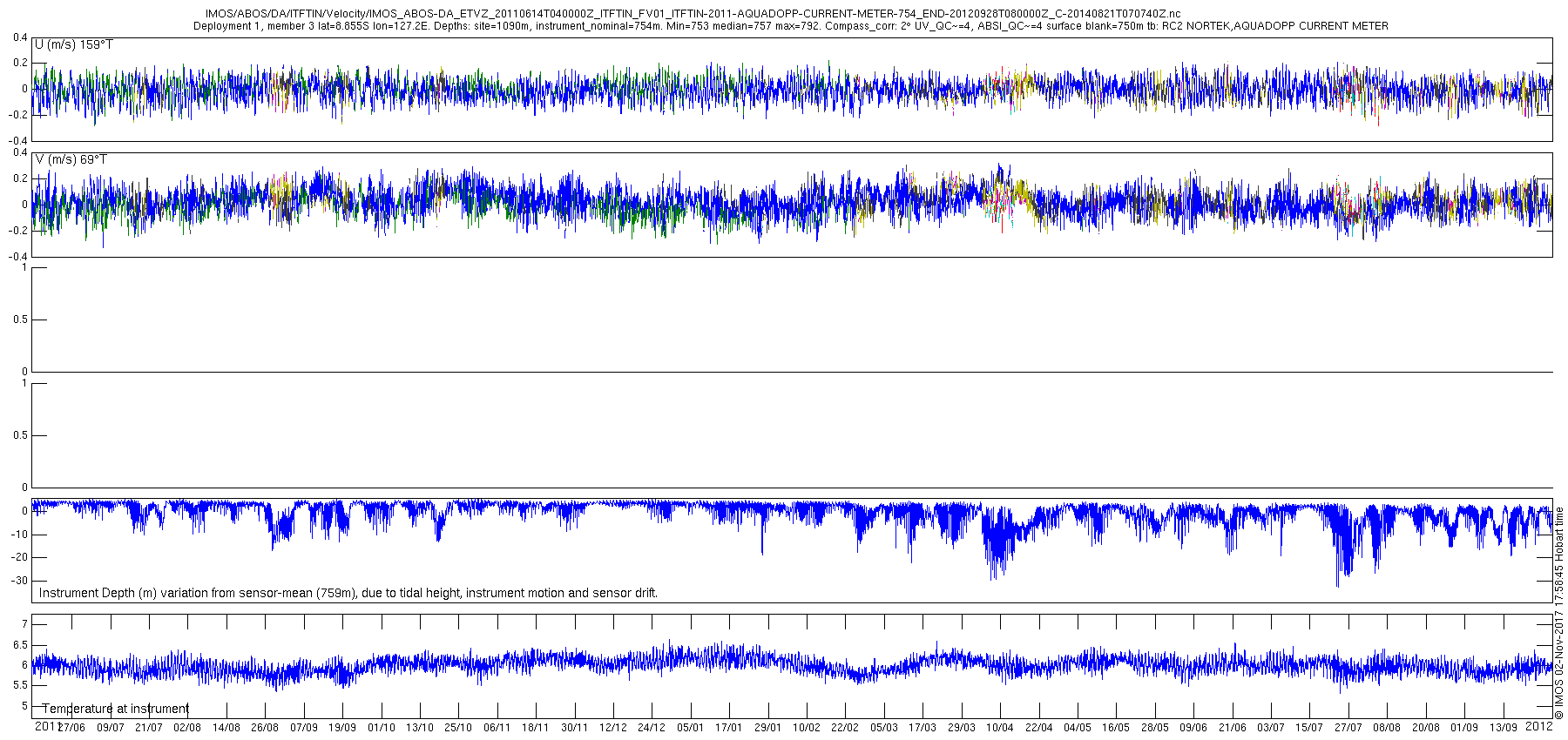Viewport: 1568px width, 740px height.
Task: Select the 'V (m/s) 69°T' panel label
Action: pos(71,159)
